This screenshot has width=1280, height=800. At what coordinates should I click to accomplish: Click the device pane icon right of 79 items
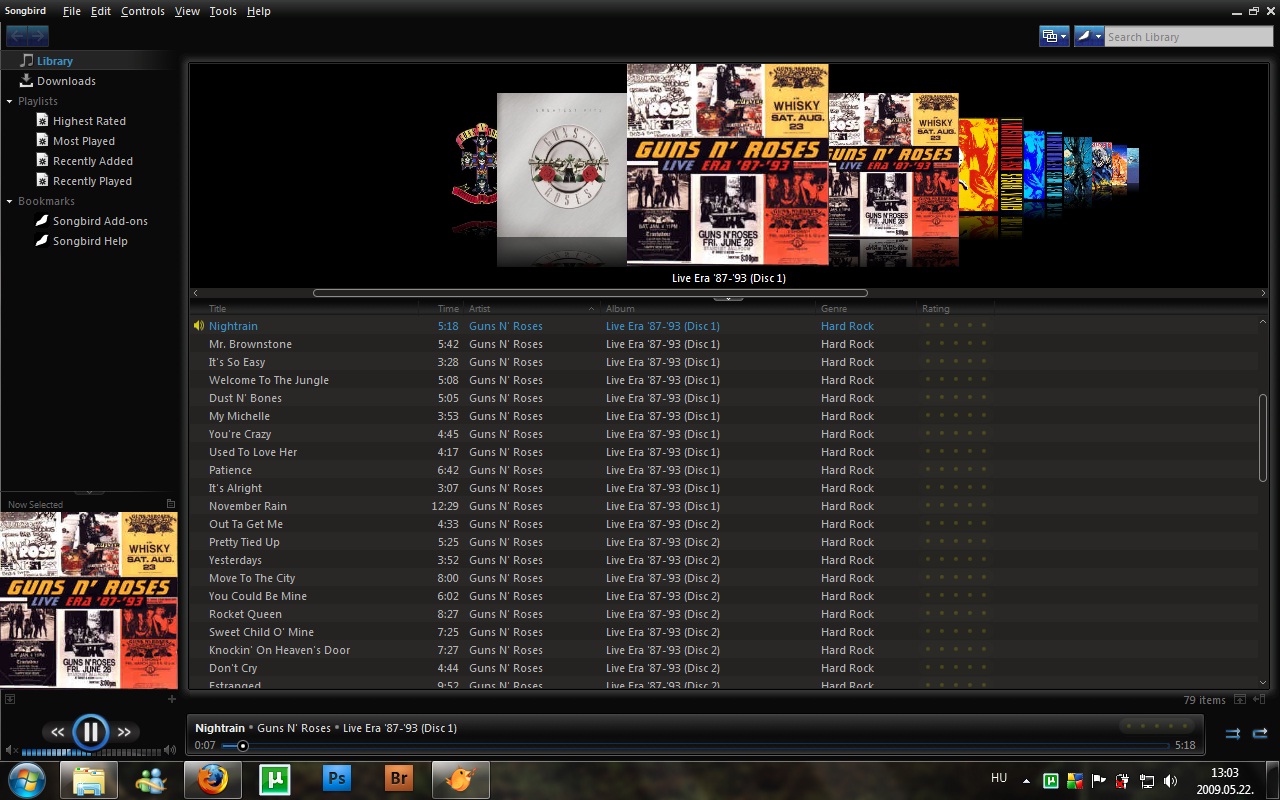click(x=1260, y=700)
